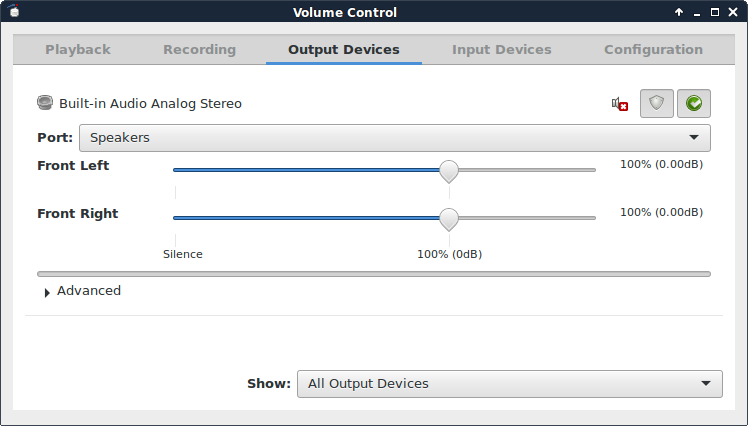The image size is (748, 426).
Task: Open the Show filter dropdown
Action: click(509, 383)
